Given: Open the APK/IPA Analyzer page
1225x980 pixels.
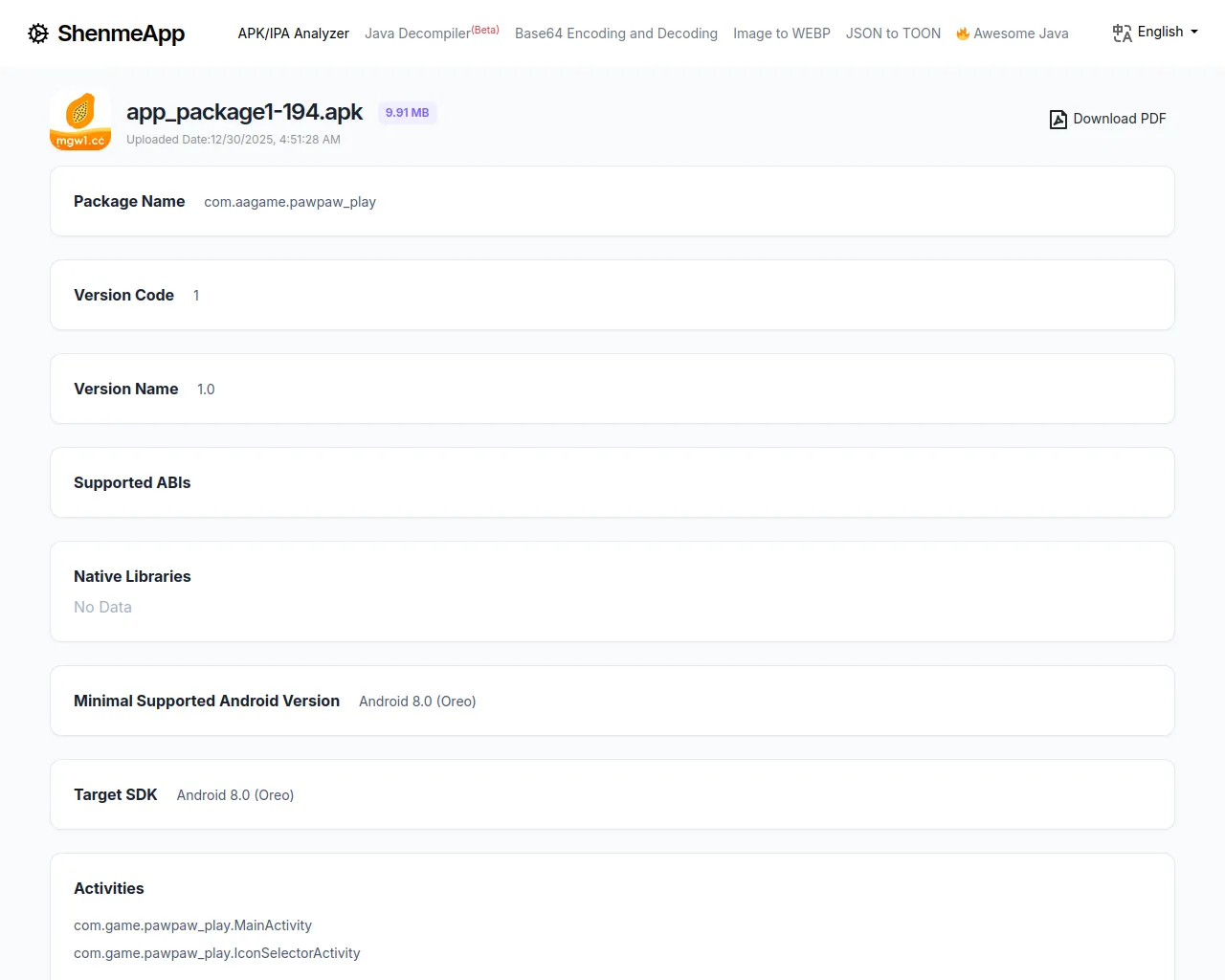Looking at the screenshot, I should tap(293, 33).
